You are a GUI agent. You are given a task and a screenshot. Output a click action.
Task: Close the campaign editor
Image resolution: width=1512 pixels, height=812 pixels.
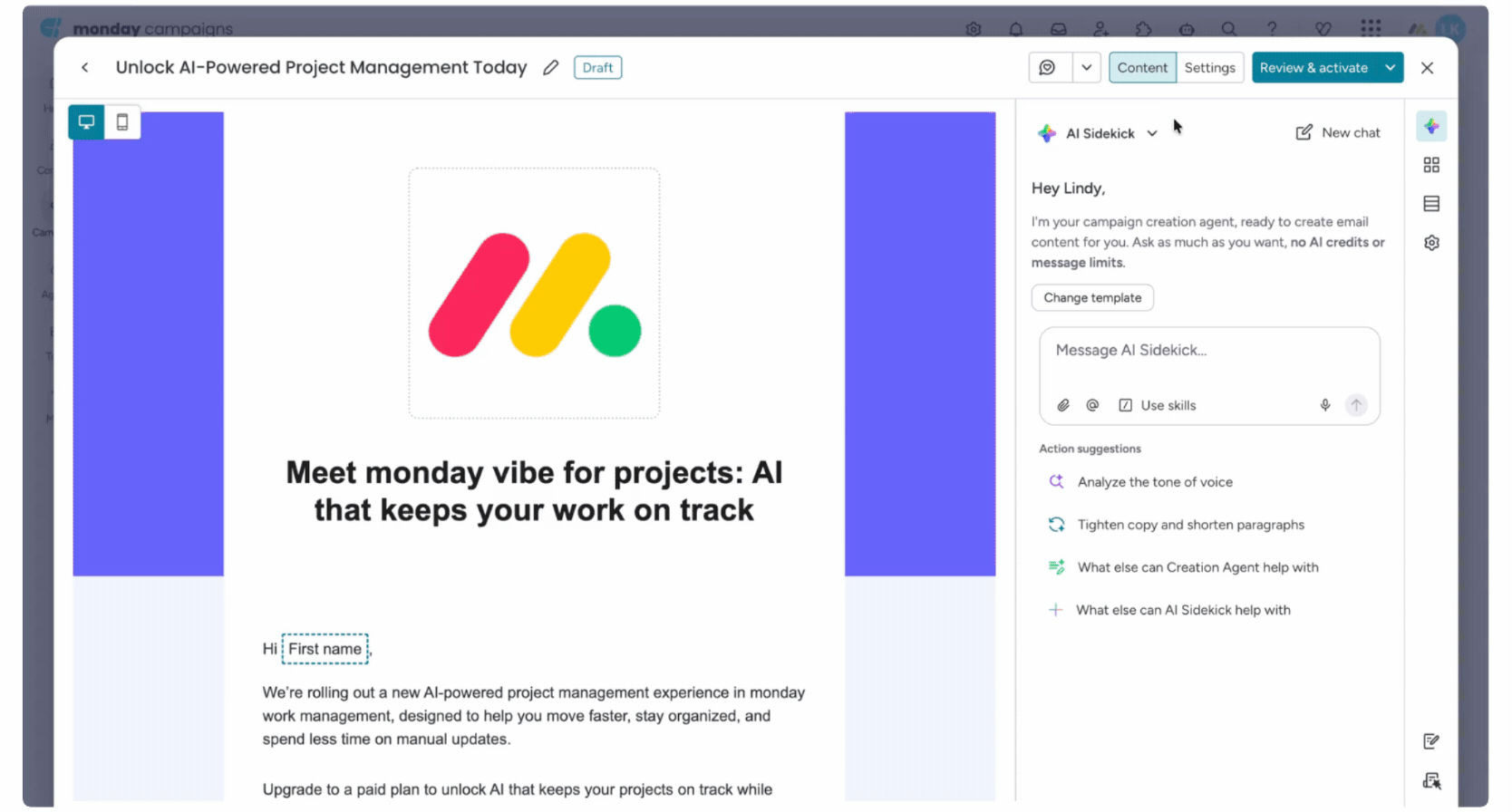point(1427,68)
